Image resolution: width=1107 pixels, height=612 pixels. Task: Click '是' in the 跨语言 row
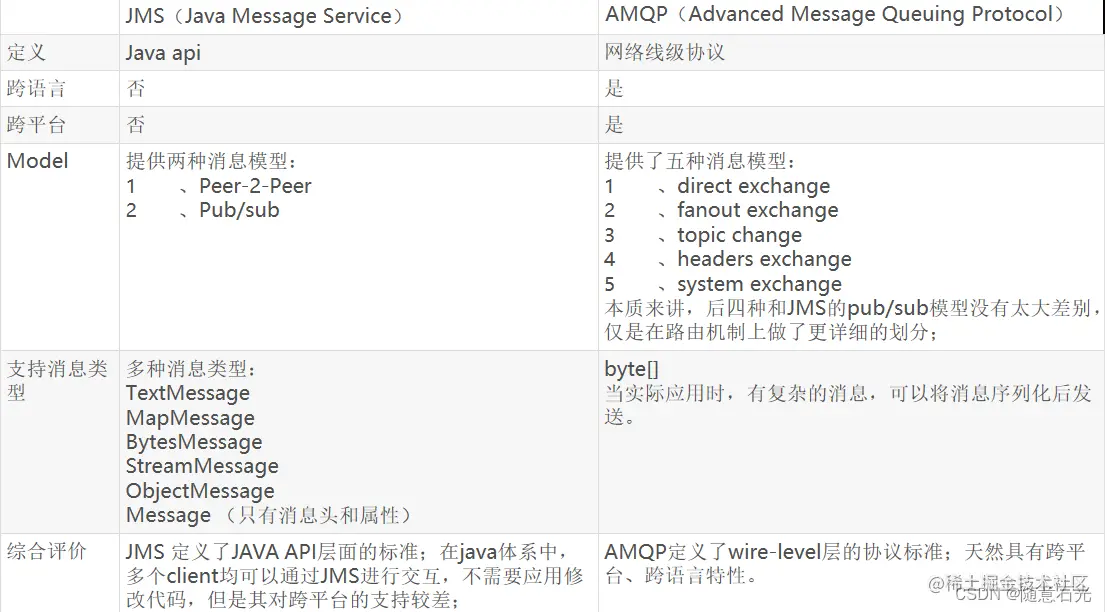pos(614,88)
